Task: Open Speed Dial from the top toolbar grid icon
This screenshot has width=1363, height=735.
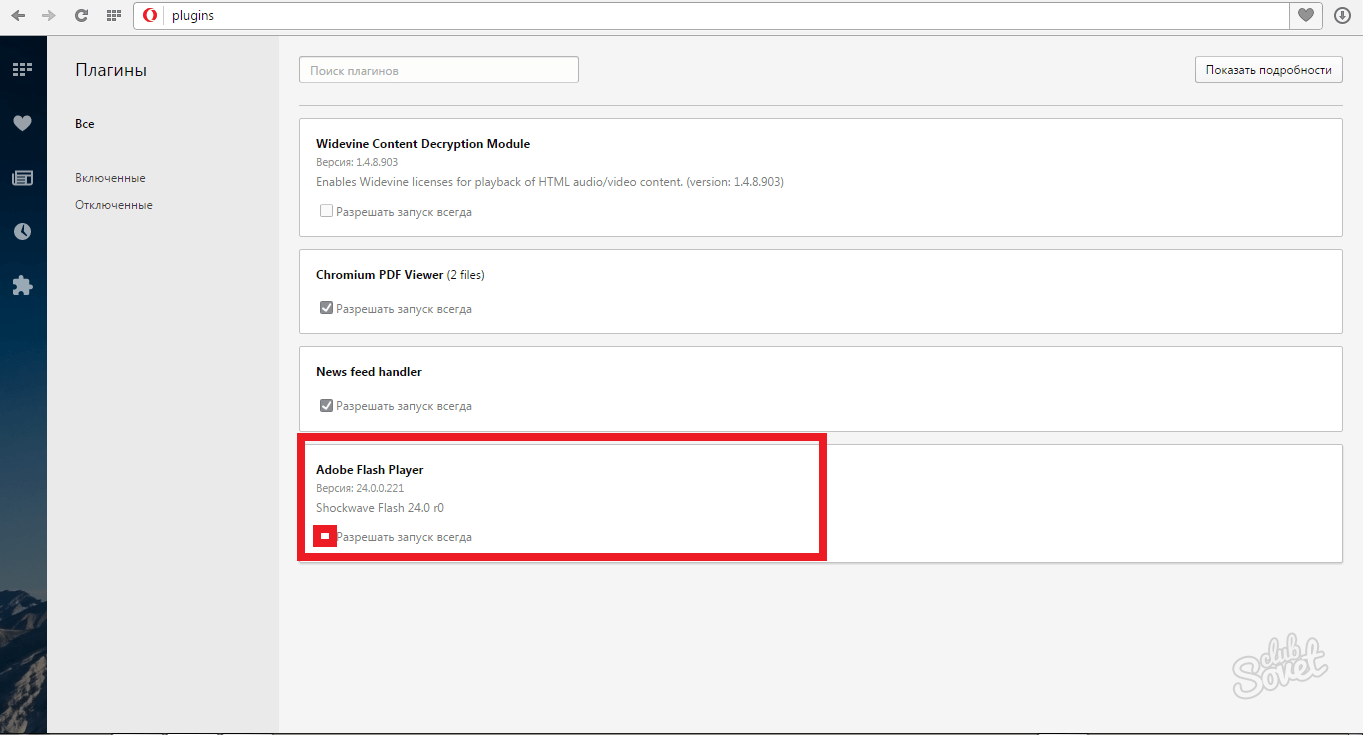Action: coord(113,16)
